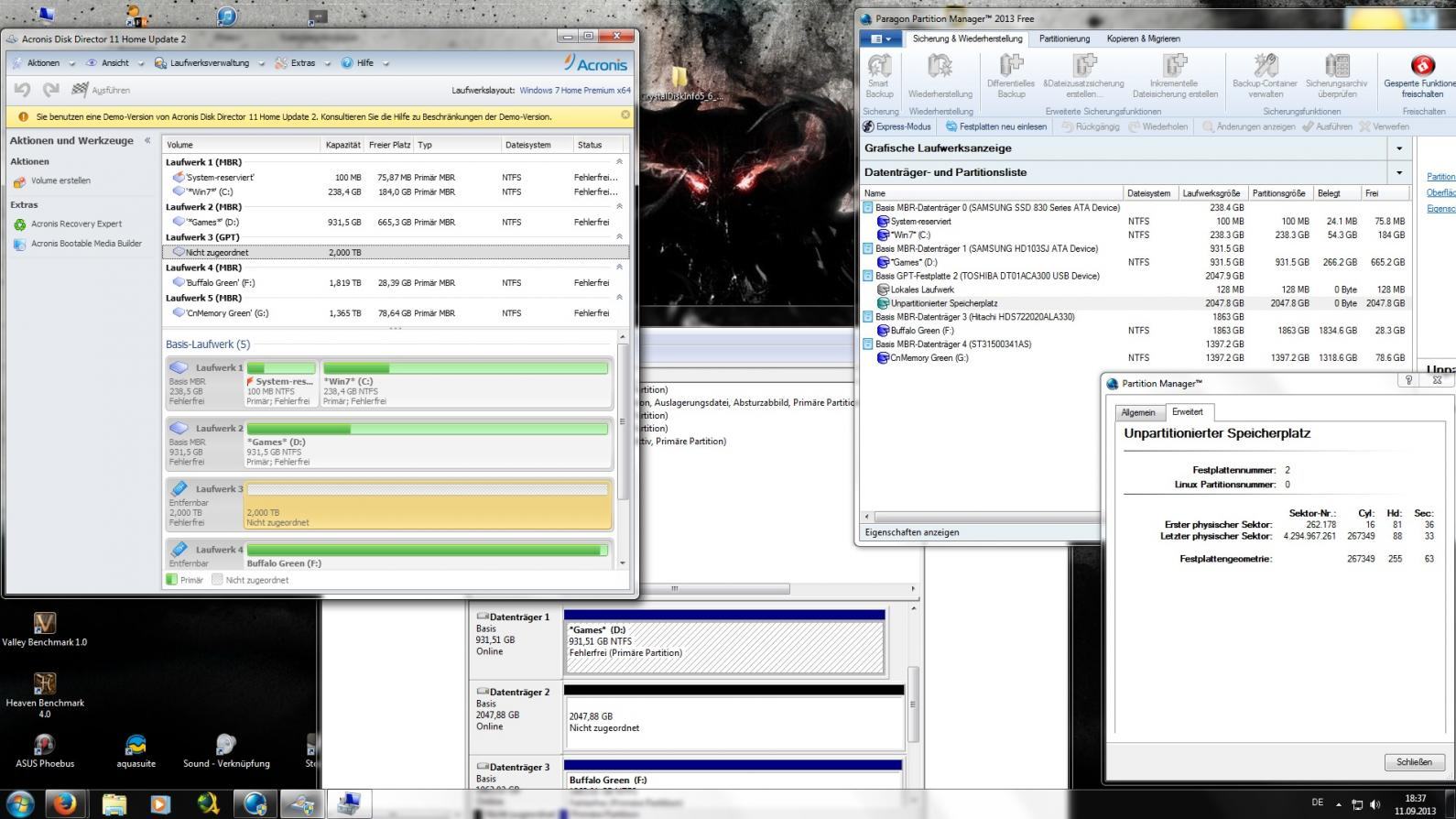The image size is (1456, 819).
Task: Click Ausführen checkmark in Paragon toolbar
Action: 1327,126
